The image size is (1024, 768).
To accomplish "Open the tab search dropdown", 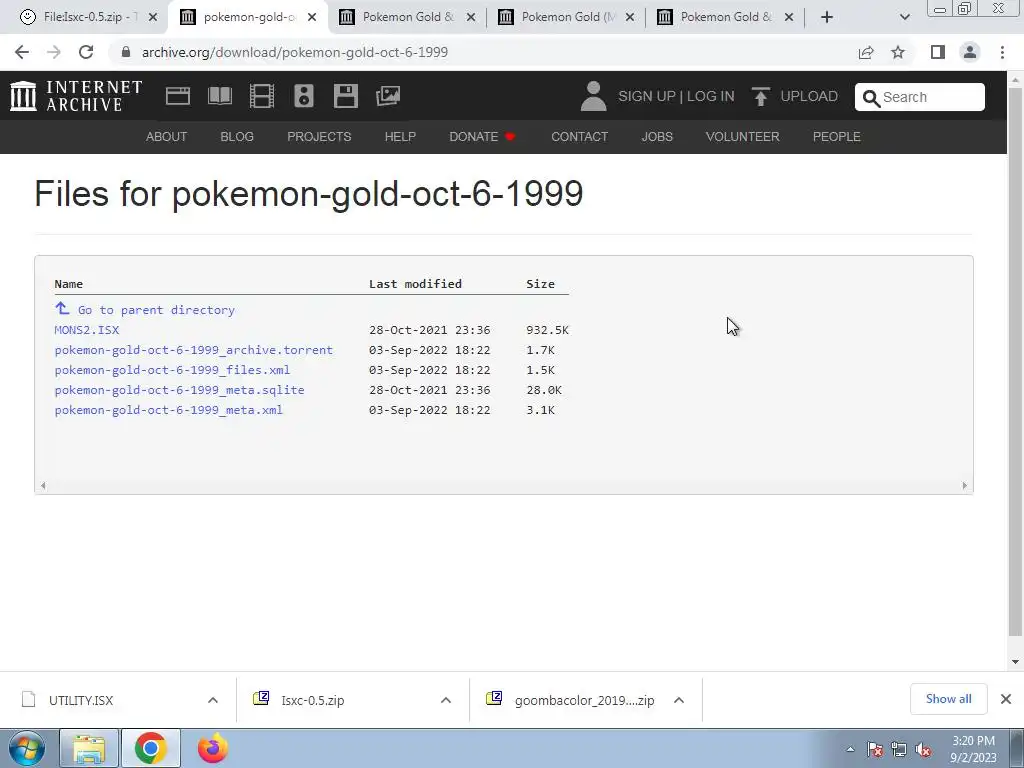I will point(904,17).
